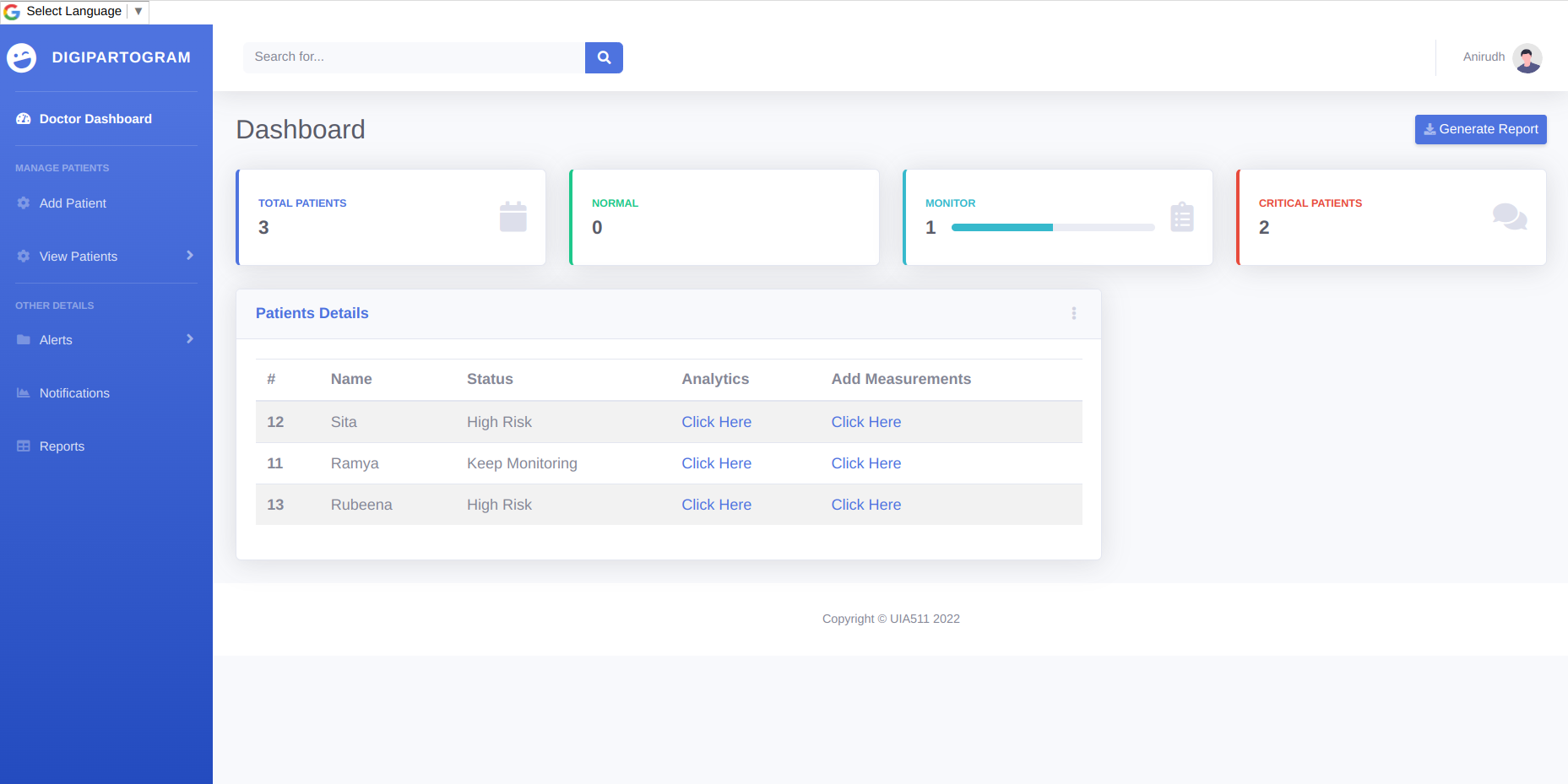This screenshot has height=784, width=1568.
Task: Click the clipboard icon on Monitor card
Action: pyautogui.click(x=1182, y=217)
